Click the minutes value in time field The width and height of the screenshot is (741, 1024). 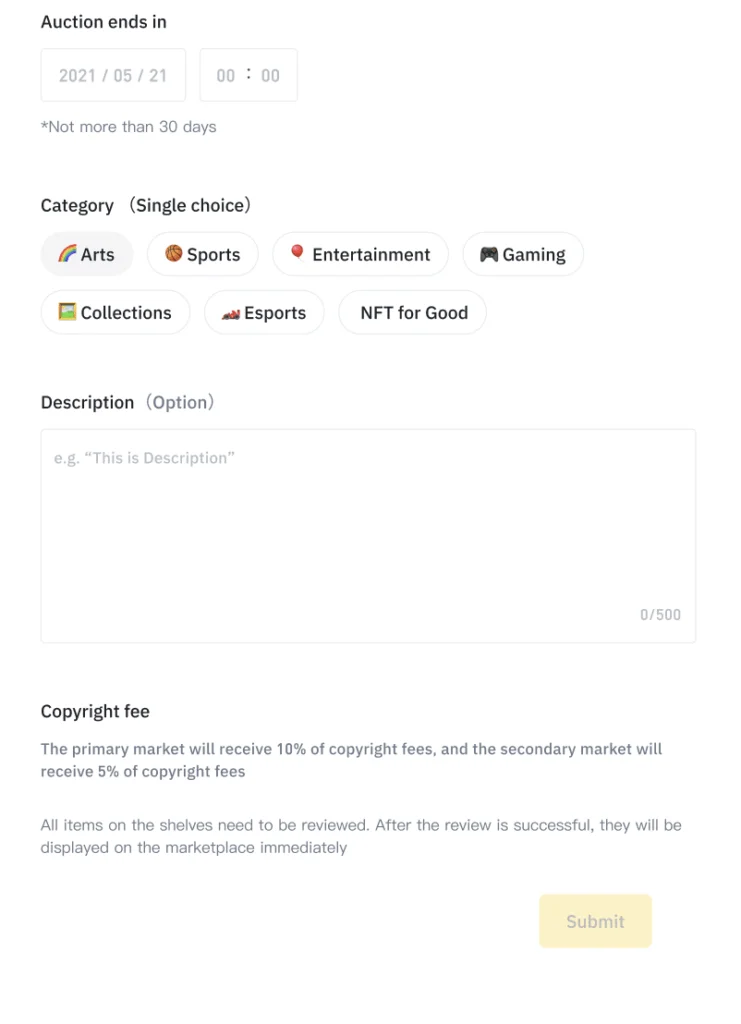pyautogui.click(x=270, y=76)
